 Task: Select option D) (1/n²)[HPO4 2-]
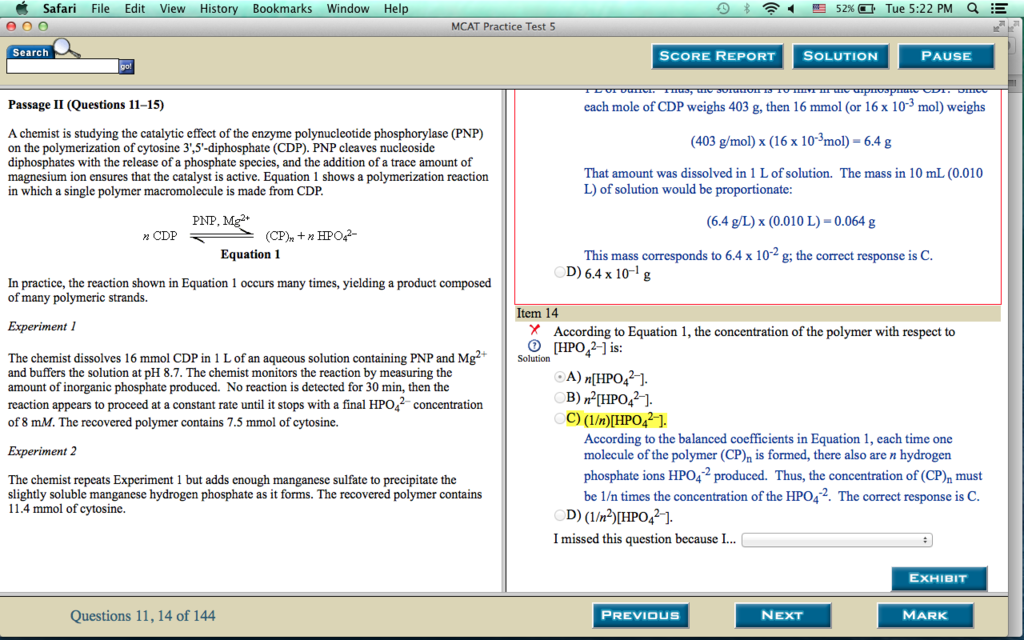pos(560,516)
